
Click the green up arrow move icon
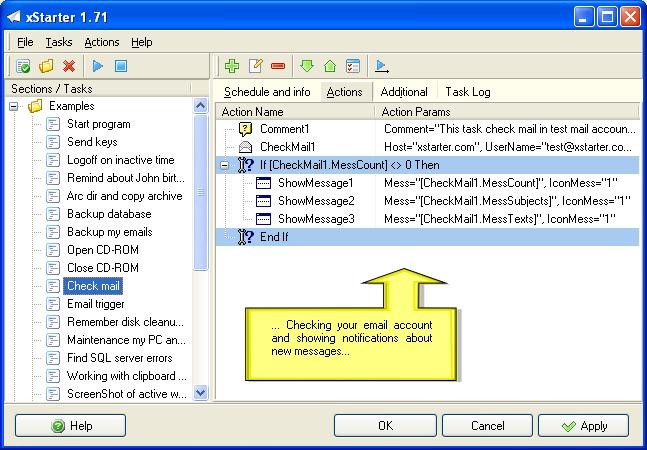[x=330, y=67]
